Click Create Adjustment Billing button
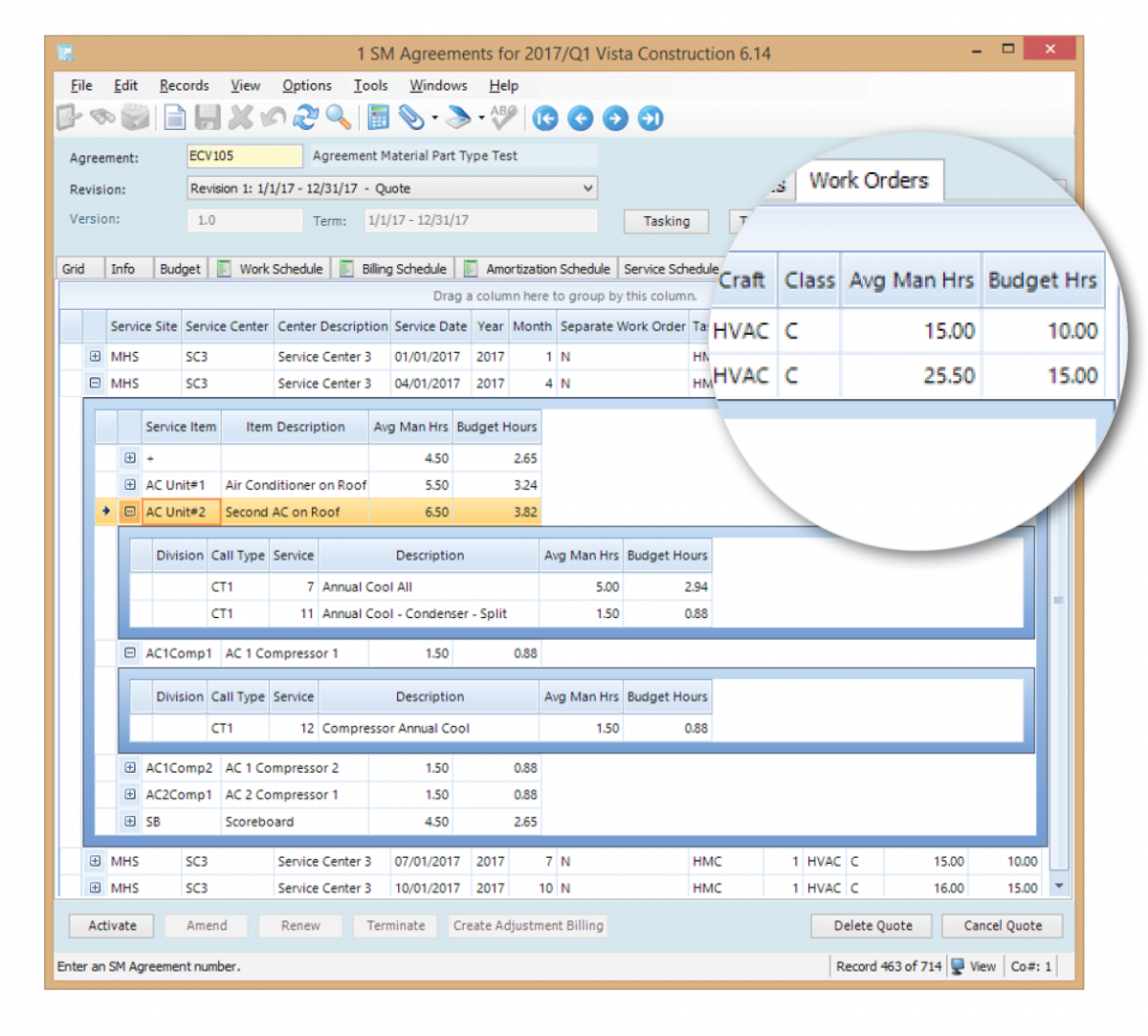This screenshot has height=1036, width=1148. (x=528, y=925)
